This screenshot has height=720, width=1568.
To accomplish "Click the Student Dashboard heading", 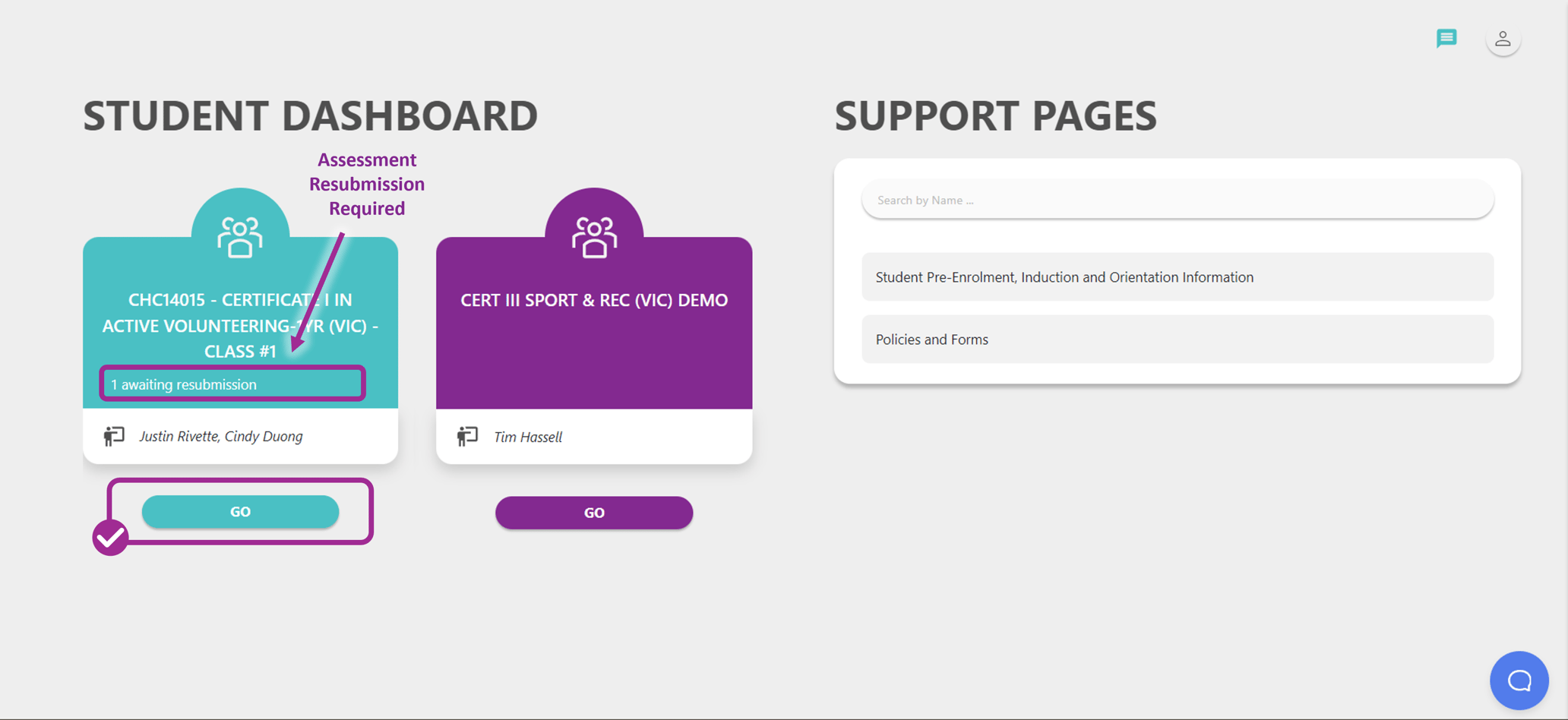I will point(310,115).
